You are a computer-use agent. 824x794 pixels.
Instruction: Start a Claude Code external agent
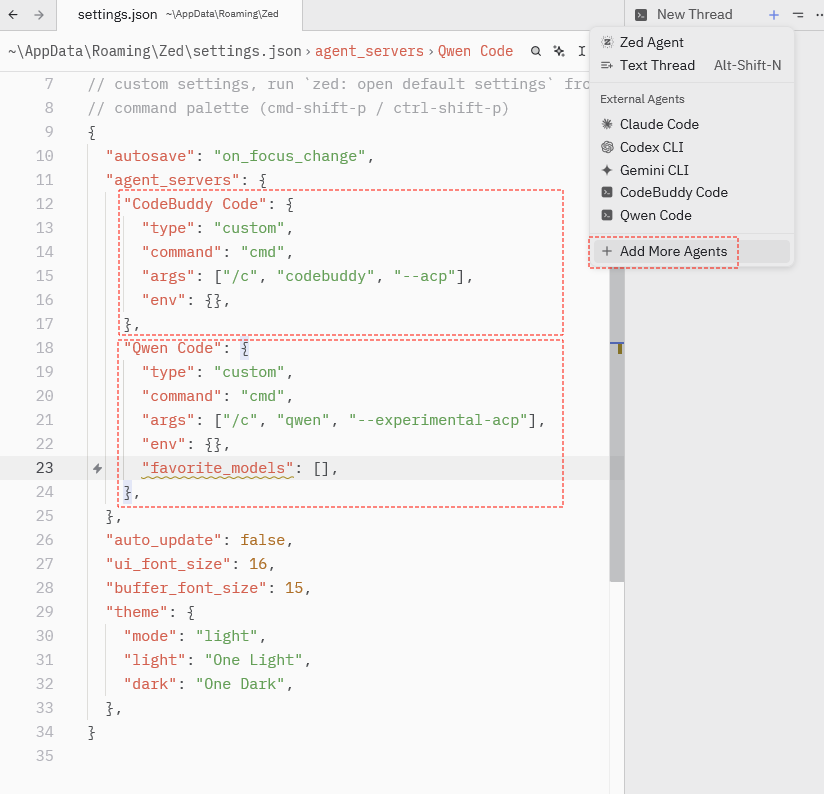coord(692,124)
